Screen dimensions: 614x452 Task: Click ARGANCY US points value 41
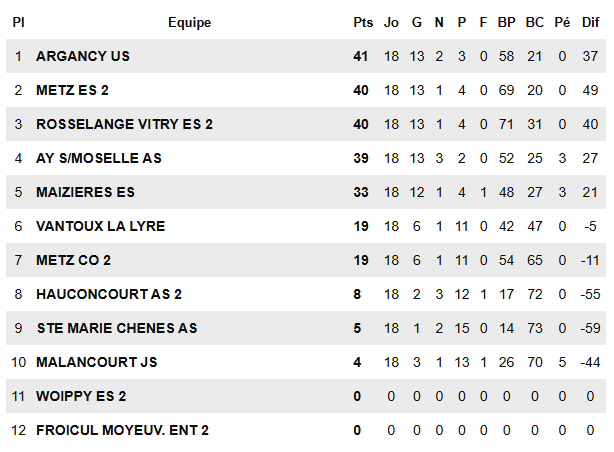361,56
